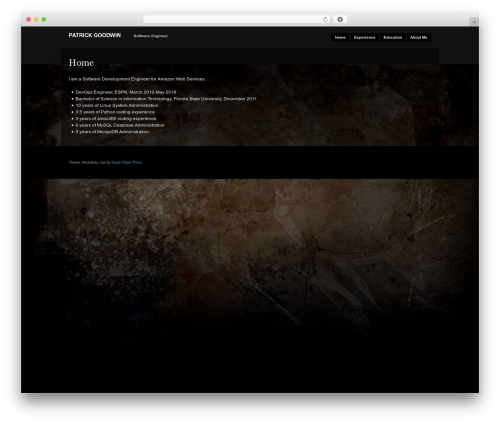Open the Experience menu item
The image size is (500, 423).
click(x=364, y=37)
